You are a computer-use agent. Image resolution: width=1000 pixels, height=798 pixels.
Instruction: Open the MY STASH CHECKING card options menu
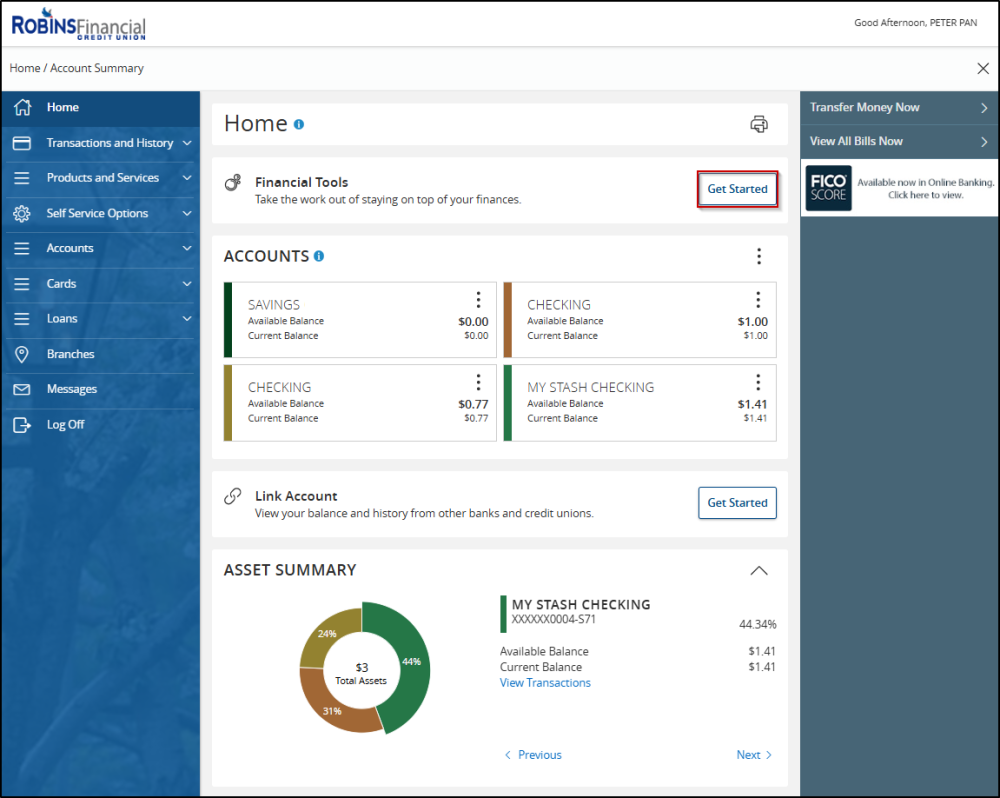758,381
